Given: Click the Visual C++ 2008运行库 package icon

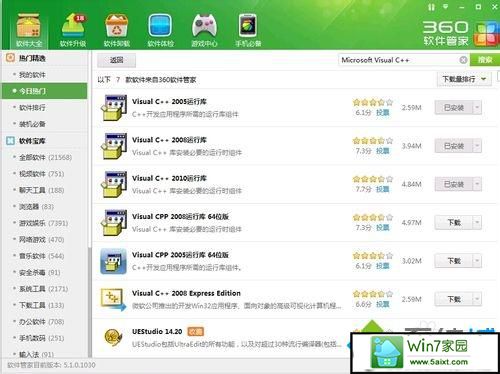Looking at the screenshot, I should pyautogui.click(x=114, y=146).
